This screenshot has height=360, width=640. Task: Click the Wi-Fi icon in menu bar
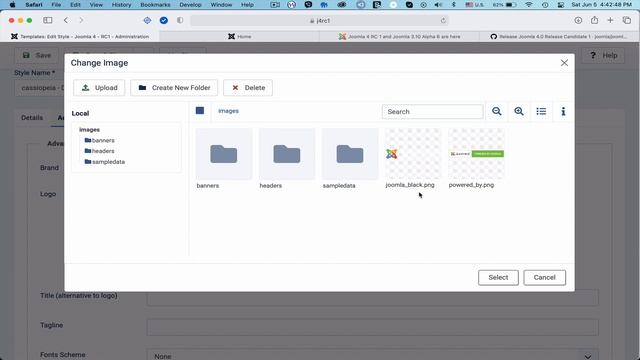click(529, 4)
